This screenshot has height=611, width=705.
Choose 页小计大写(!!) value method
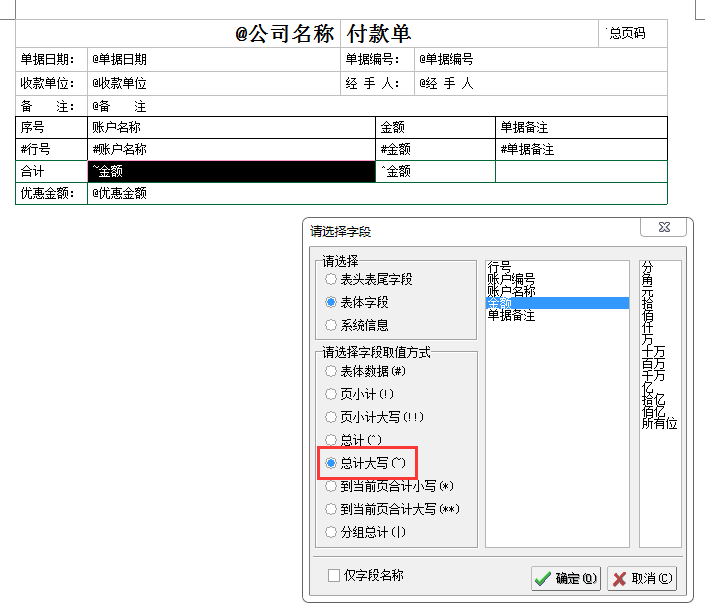(375, 417)
